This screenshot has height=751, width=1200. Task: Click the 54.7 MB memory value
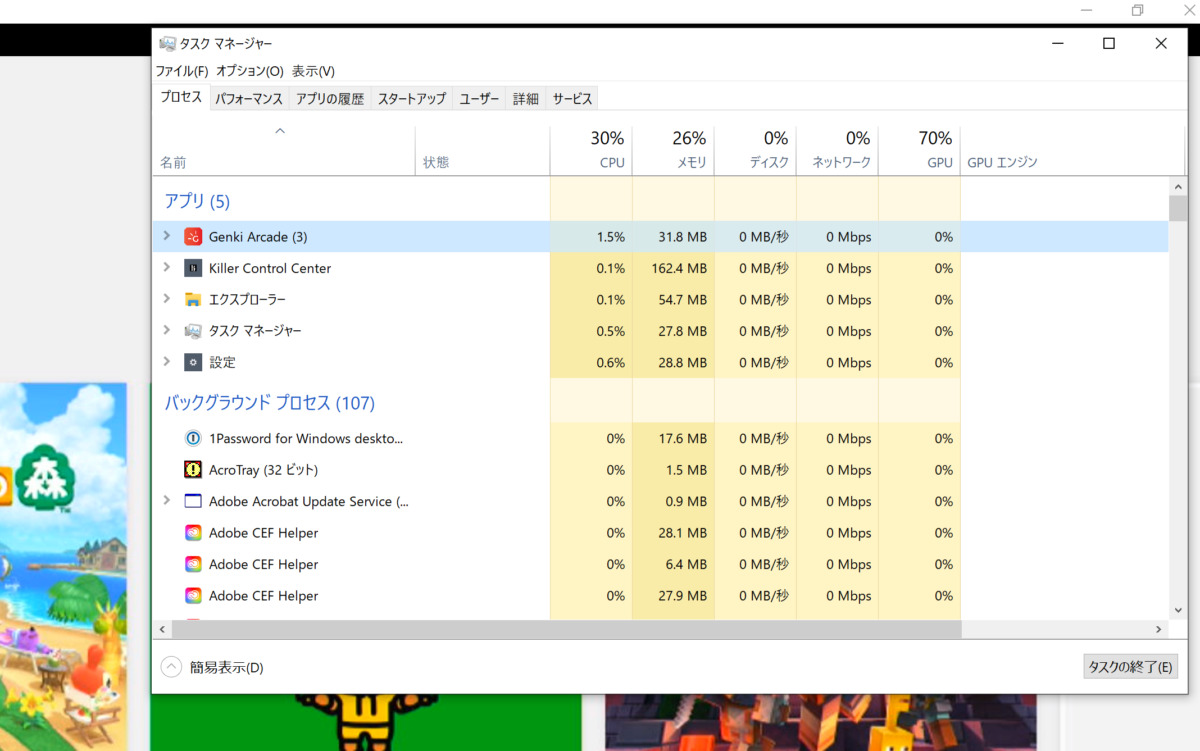tap(682, 299)
